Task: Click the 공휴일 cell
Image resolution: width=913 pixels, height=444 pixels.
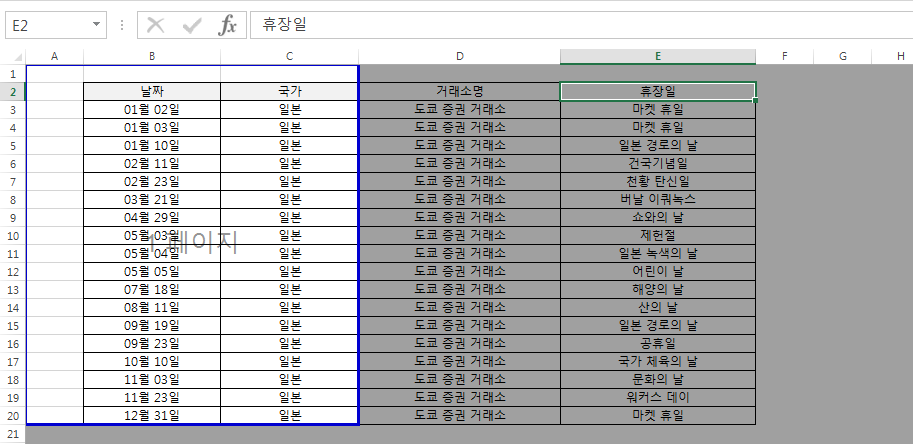Action: click(x=658, y=343)
